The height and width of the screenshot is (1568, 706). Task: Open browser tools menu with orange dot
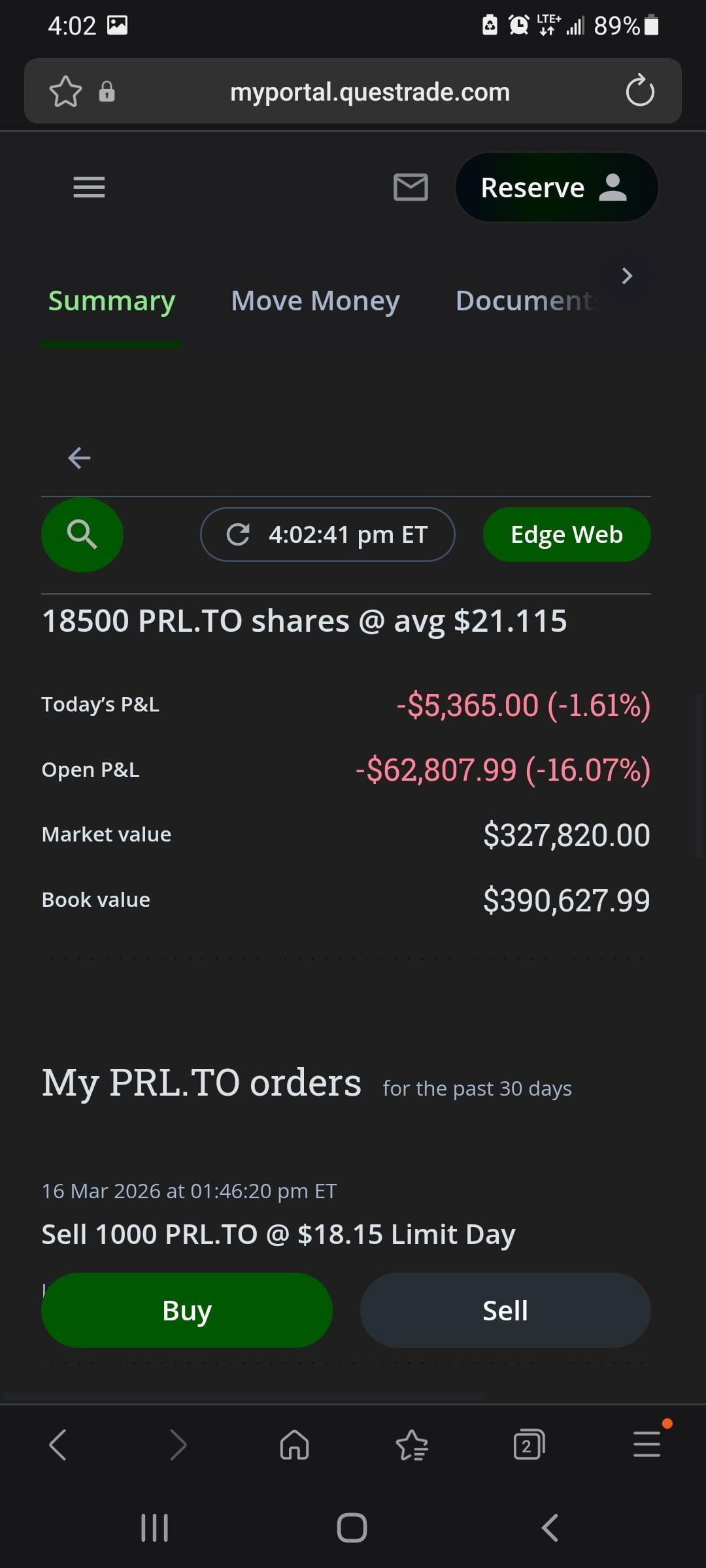[x=647, y=1443]
